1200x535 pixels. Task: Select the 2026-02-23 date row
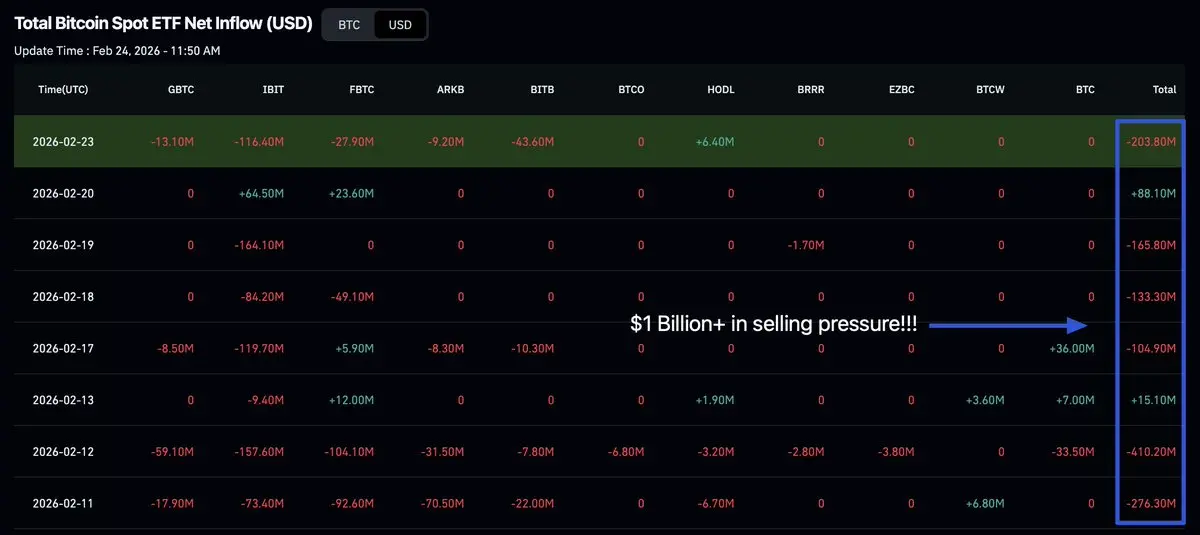(61, 142)
